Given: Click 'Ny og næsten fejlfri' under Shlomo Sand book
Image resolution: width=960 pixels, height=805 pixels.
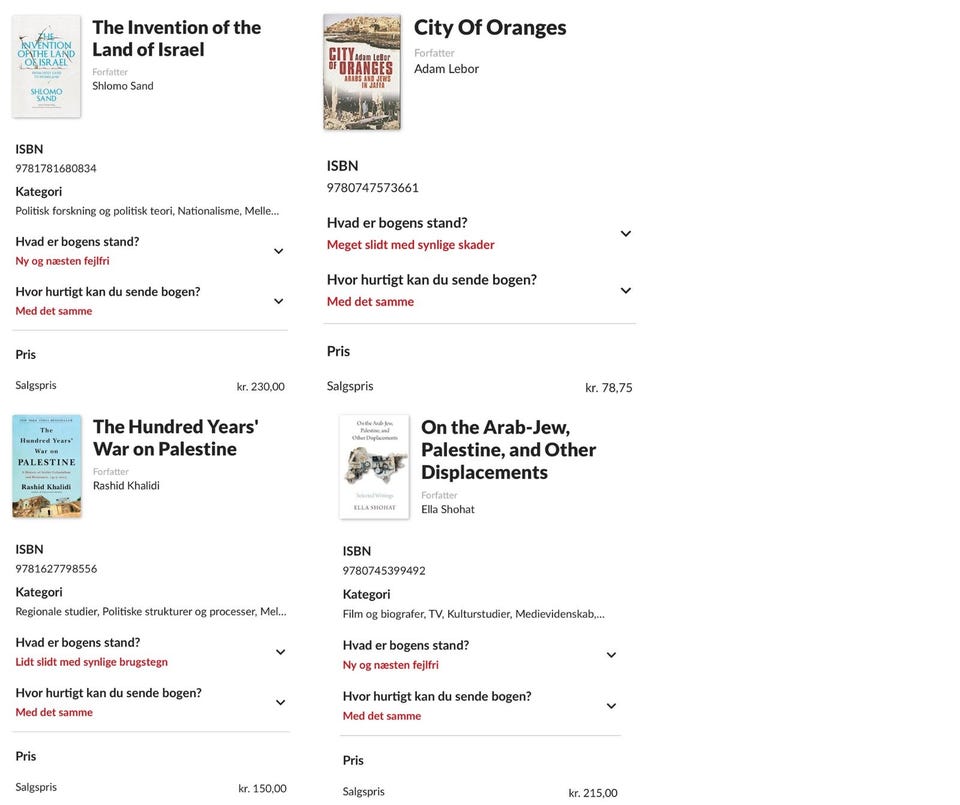Looking at the screenshot, I should click(62, 261).
